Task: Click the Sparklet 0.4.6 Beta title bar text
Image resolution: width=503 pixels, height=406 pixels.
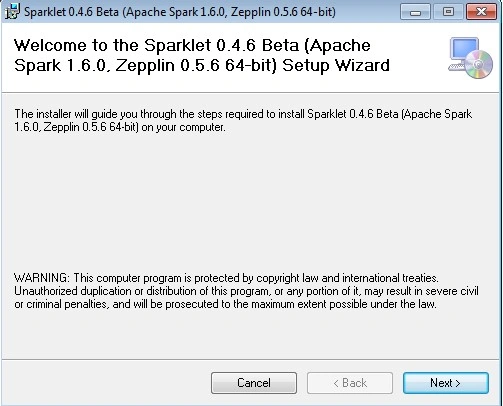Action: [x=180, y=12]
